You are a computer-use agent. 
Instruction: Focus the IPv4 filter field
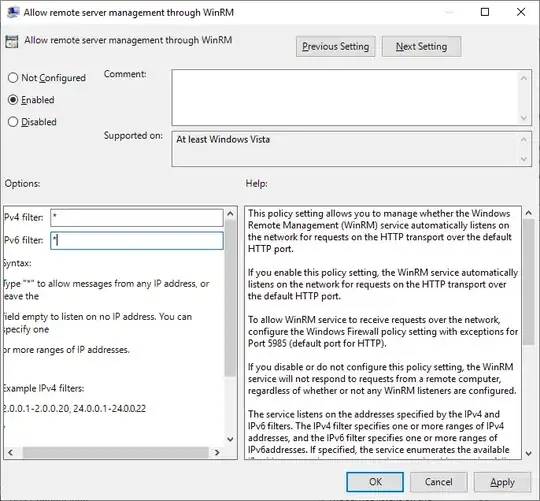[137, 218]
